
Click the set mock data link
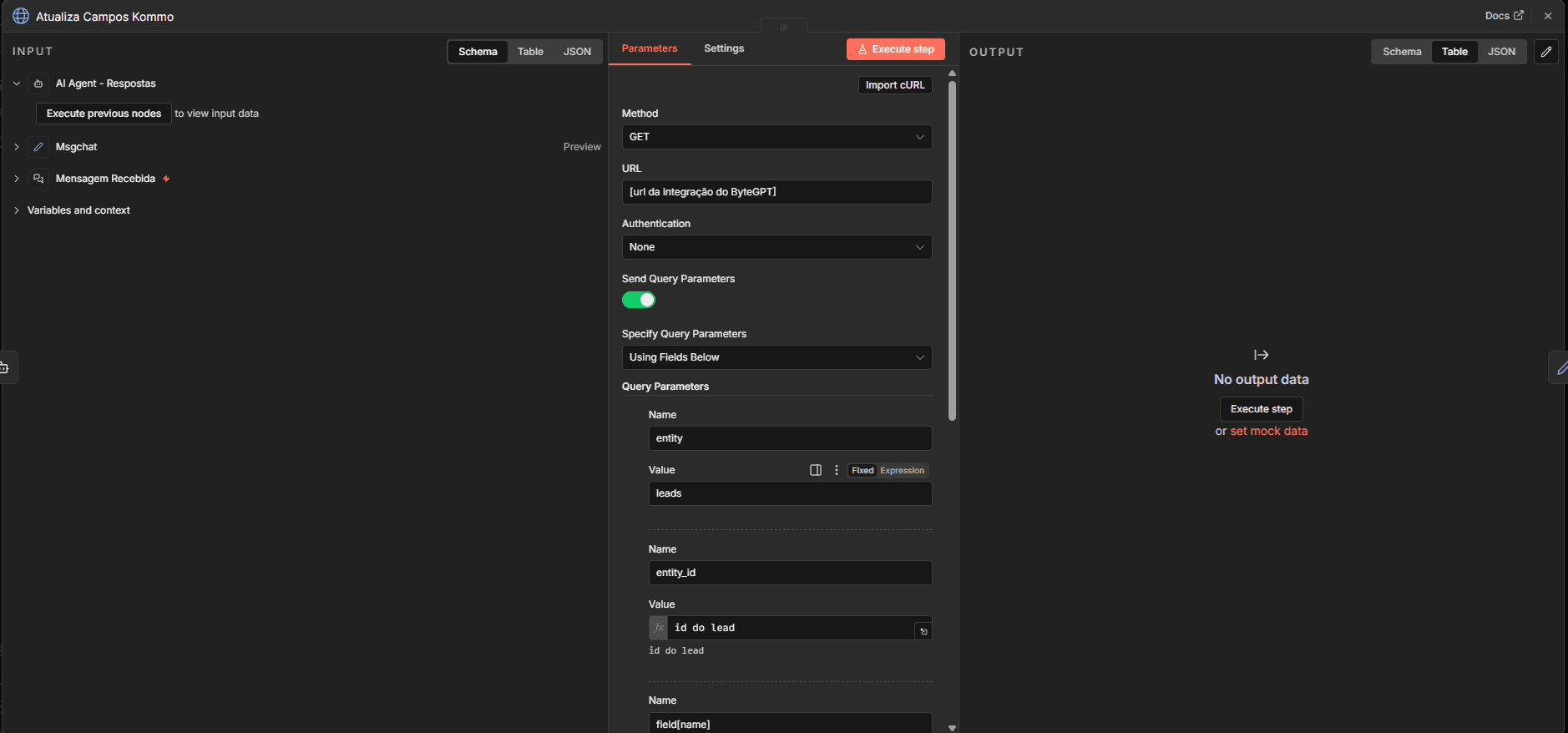point(1268,431)
